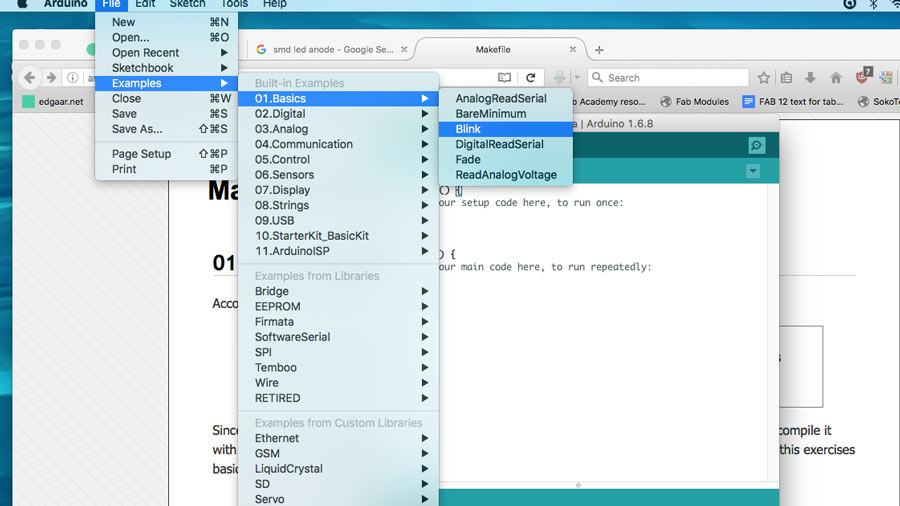Image resolution: width=900 pixels, height=506 pixels.
Task: Select the Fade example
Action: [x=506, y=159]
